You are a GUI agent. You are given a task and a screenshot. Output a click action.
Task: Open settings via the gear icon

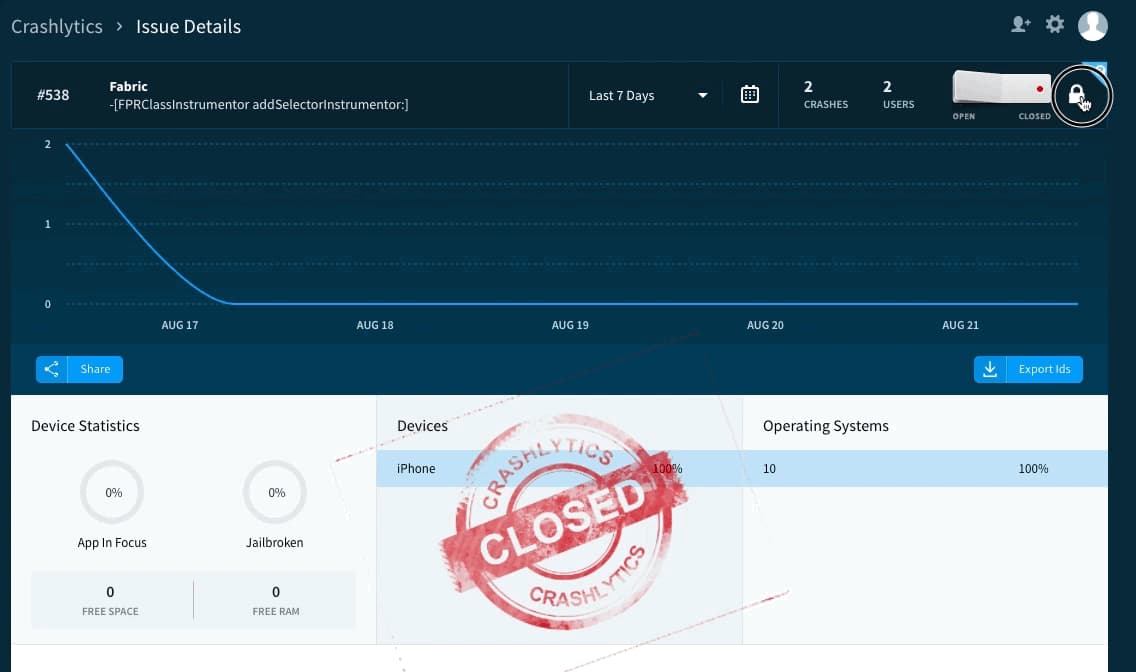1055,24
